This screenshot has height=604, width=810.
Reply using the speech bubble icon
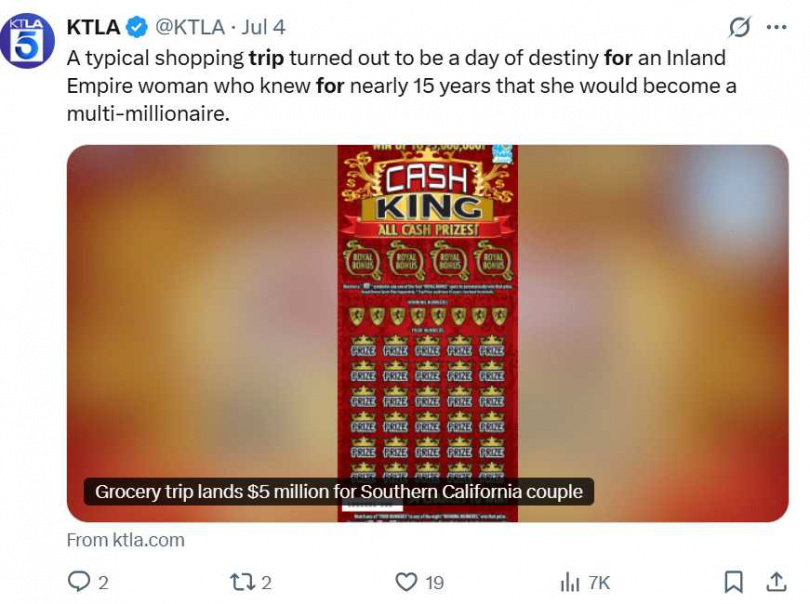[x=78, y=581]
